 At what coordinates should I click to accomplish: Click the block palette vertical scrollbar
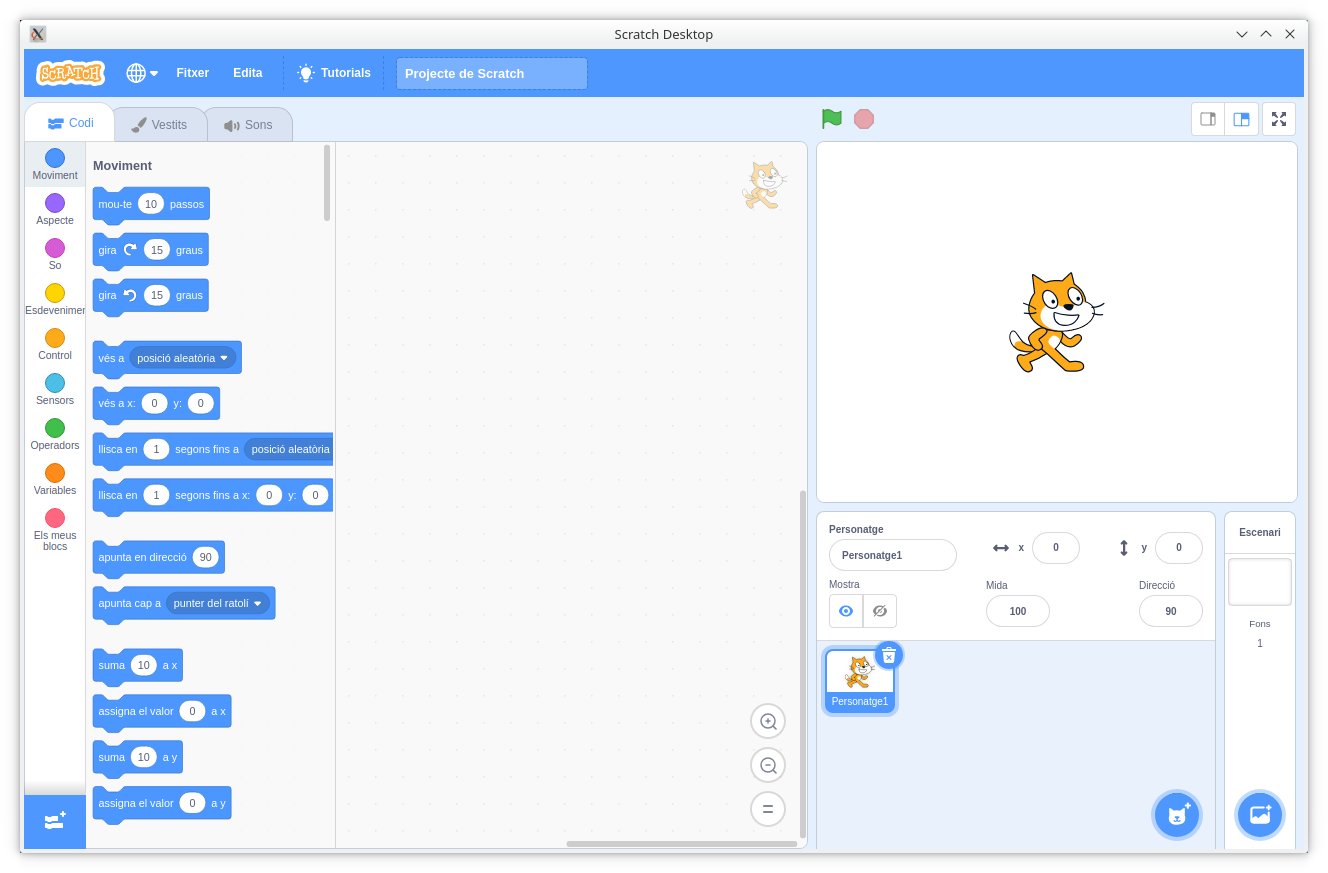[327, 183]
